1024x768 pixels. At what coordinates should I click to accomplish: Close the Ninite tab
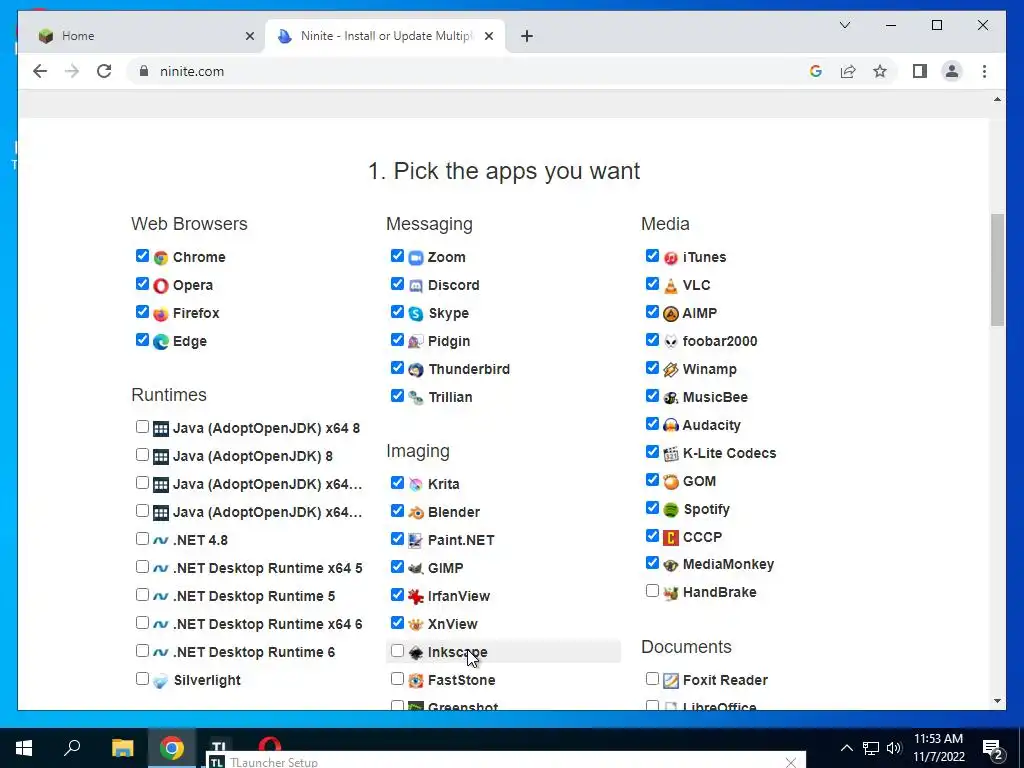click(488, 36)
